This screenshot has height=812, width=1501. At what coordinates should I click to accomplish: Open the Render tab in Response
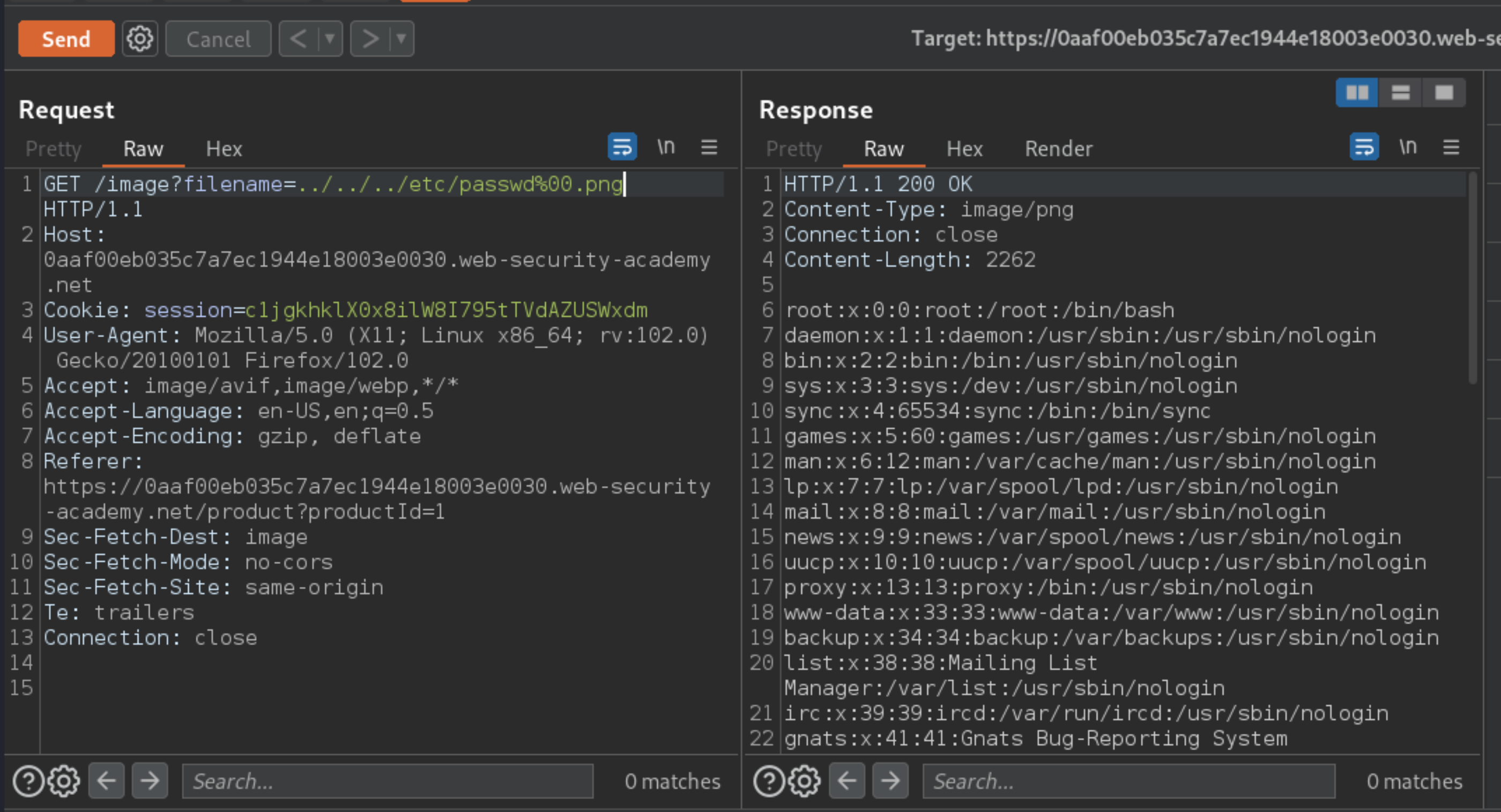coord(1058,149)
